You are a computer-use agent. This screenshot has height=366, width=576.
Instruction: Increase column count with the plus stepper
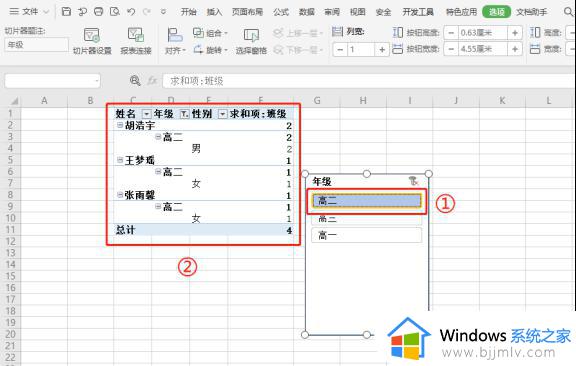click(x=382, y=49)
